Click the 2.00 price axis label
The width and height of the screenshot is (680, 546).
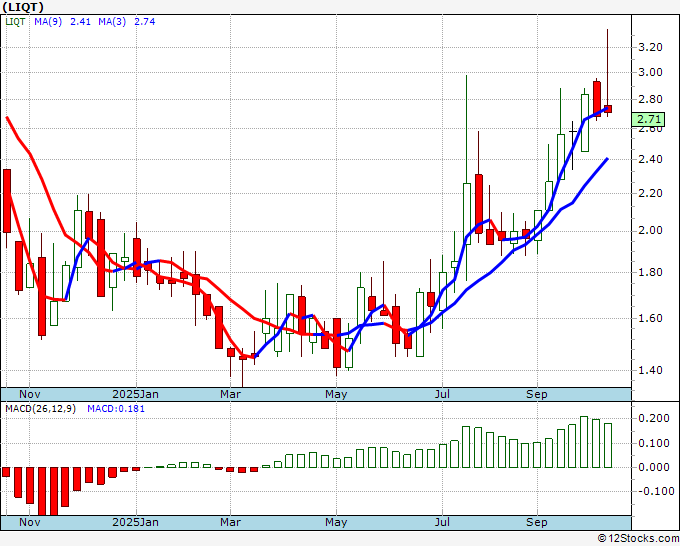pos(651,230)
